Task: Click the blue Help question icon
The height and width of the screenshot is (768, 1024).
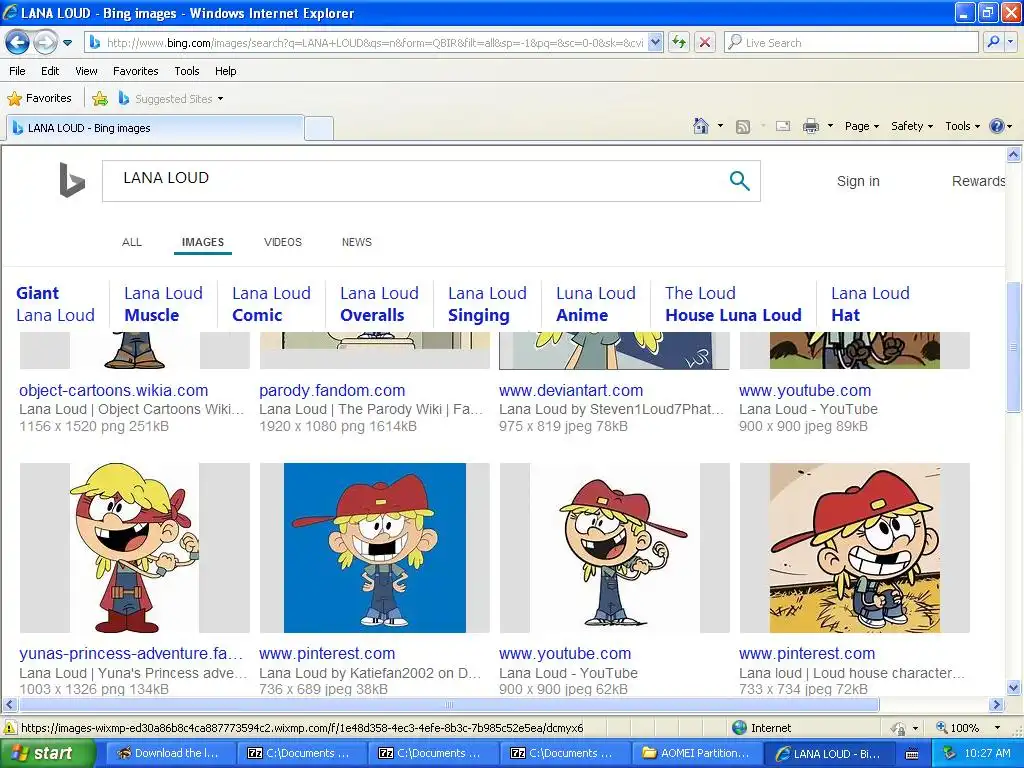Action: [997, 126]
